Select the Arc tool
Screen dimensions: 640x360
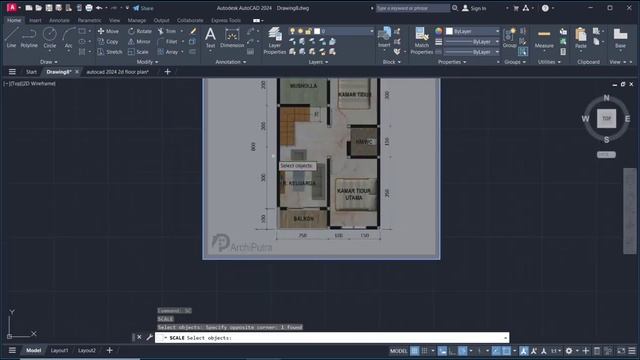(69, 38)
